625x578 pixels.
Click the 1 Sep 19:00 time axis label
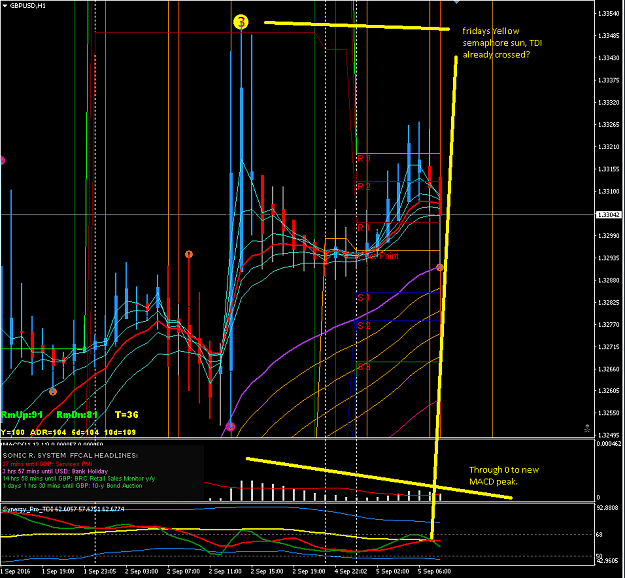point(57,572)
